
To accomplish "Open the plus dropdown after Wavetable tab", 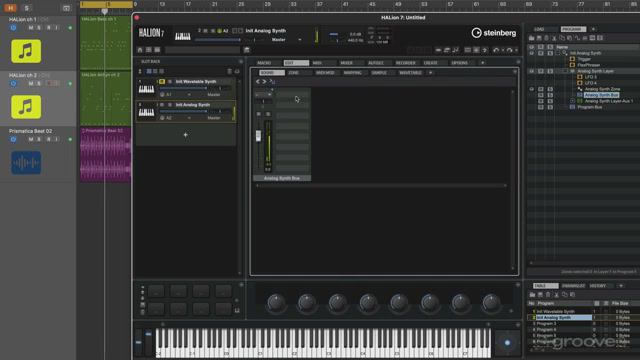I will [x=430, y=73].
